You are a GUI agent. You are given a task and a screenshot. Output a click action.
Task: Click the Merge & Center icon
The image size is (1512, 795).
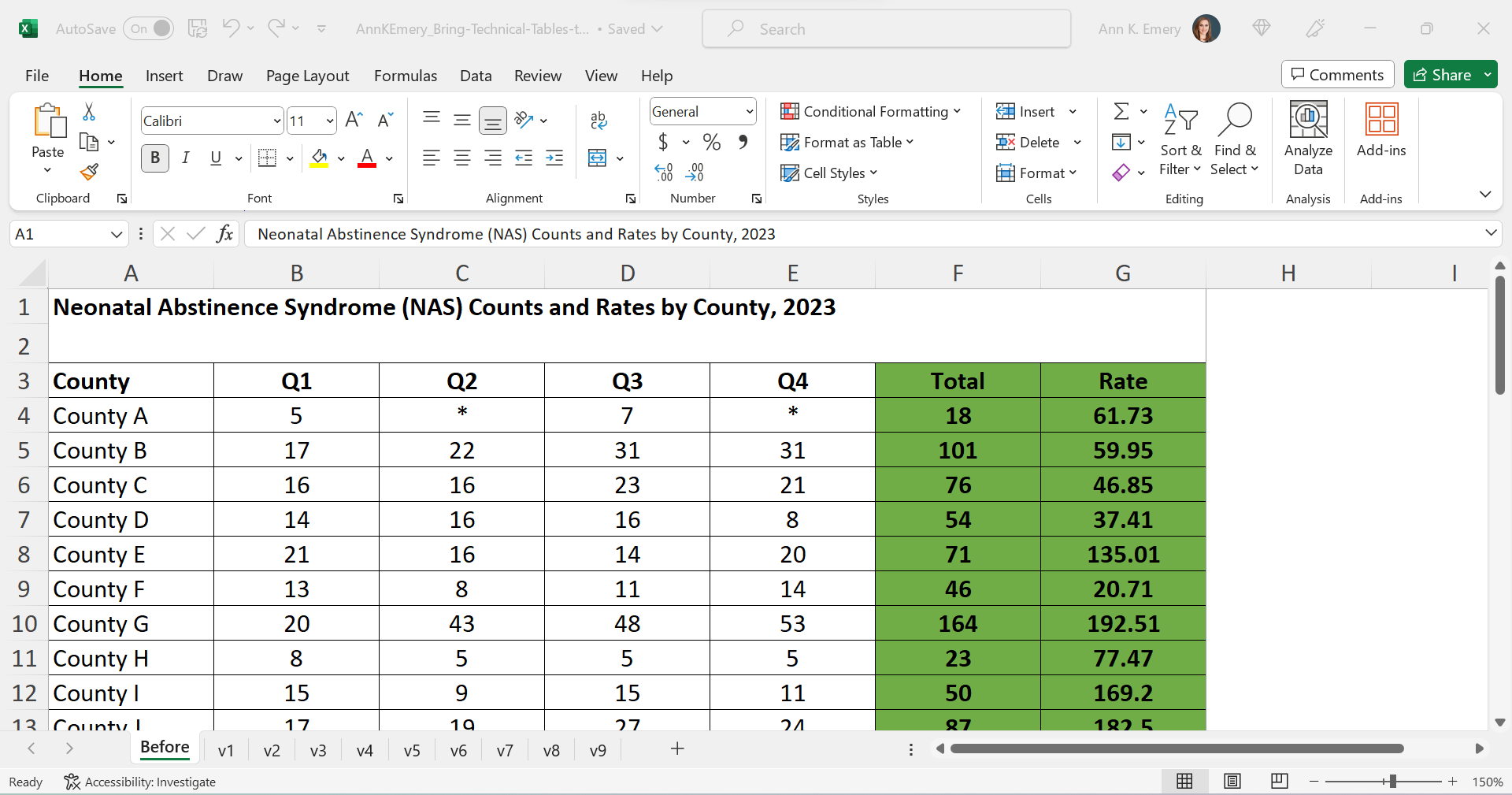(x=598, y=158)
